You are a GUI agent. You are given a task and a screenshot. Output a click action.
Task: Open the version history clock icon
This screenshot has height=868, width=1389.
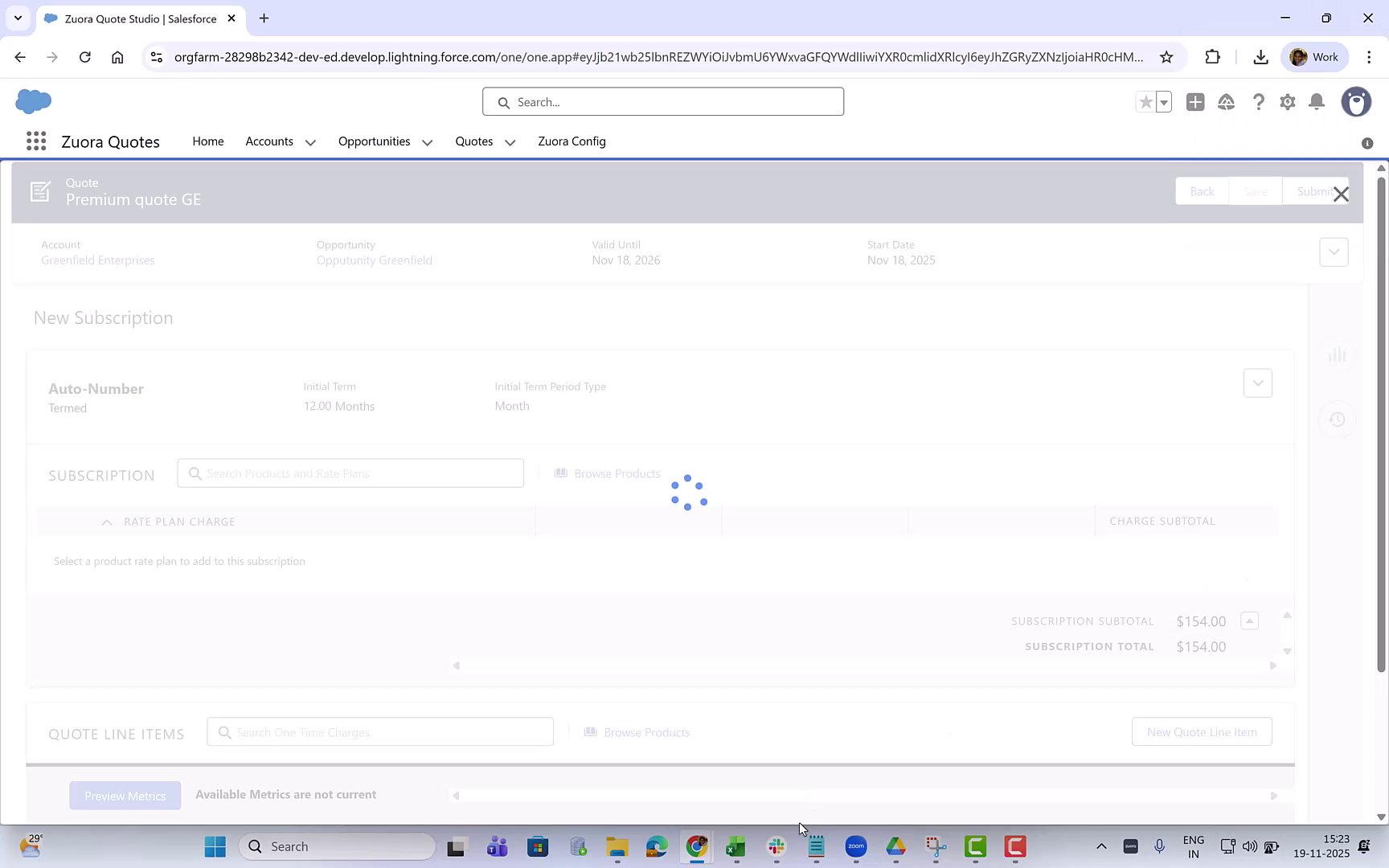1337,419
